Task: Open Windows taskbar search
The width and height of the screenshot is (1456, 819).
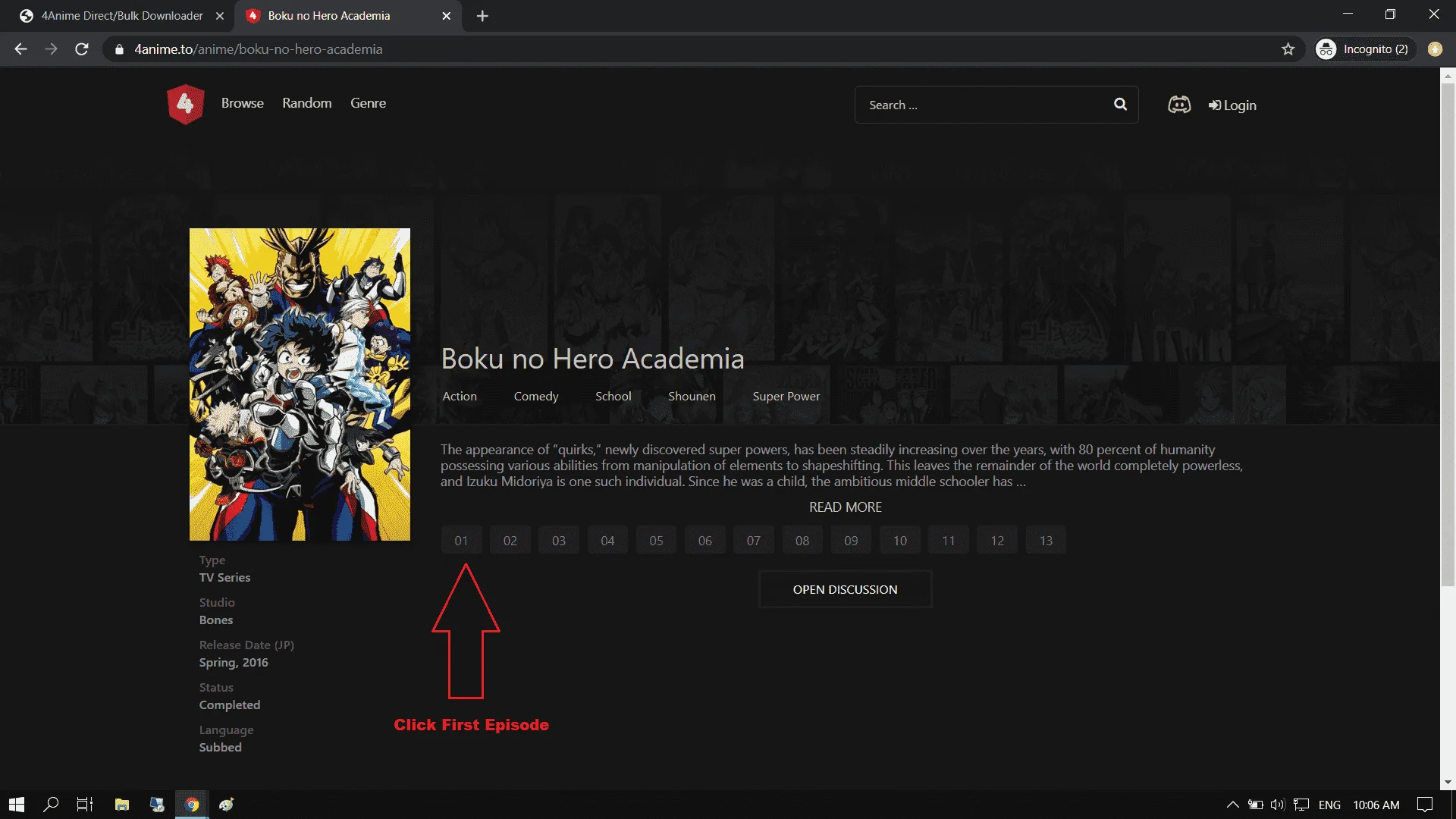Action: click(51, 805)
